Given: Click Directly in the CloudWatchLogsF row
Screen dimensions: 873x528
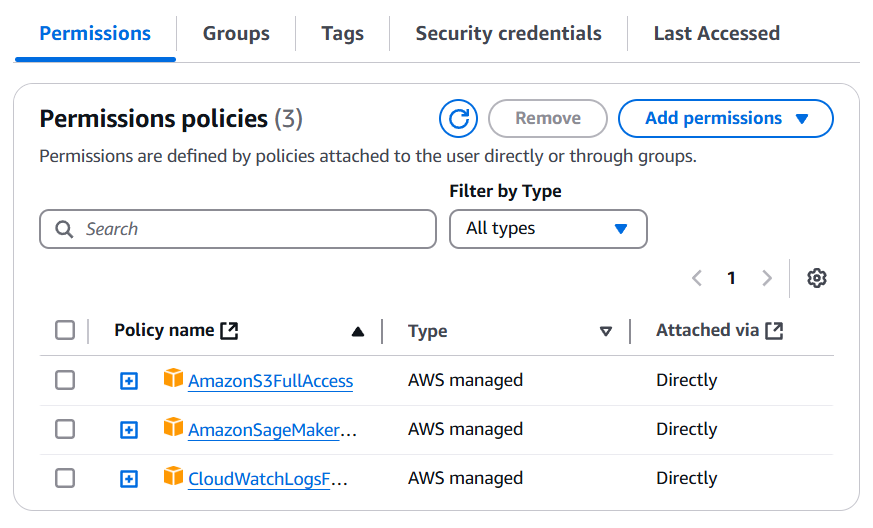Looking at the screenshot, I should pos(686,478).
